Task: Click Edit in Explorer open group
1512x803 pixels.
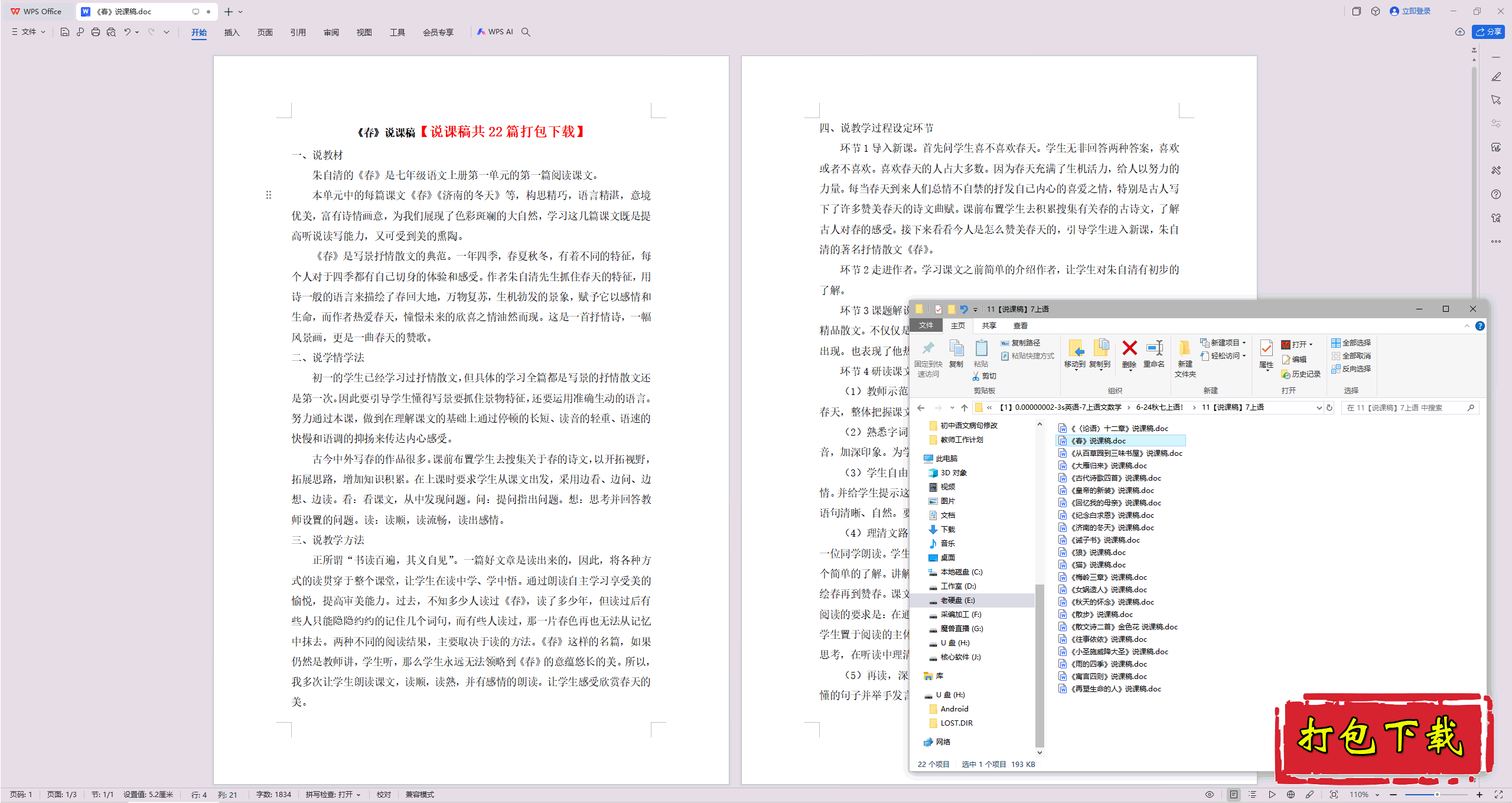Action: point(1293,360)
